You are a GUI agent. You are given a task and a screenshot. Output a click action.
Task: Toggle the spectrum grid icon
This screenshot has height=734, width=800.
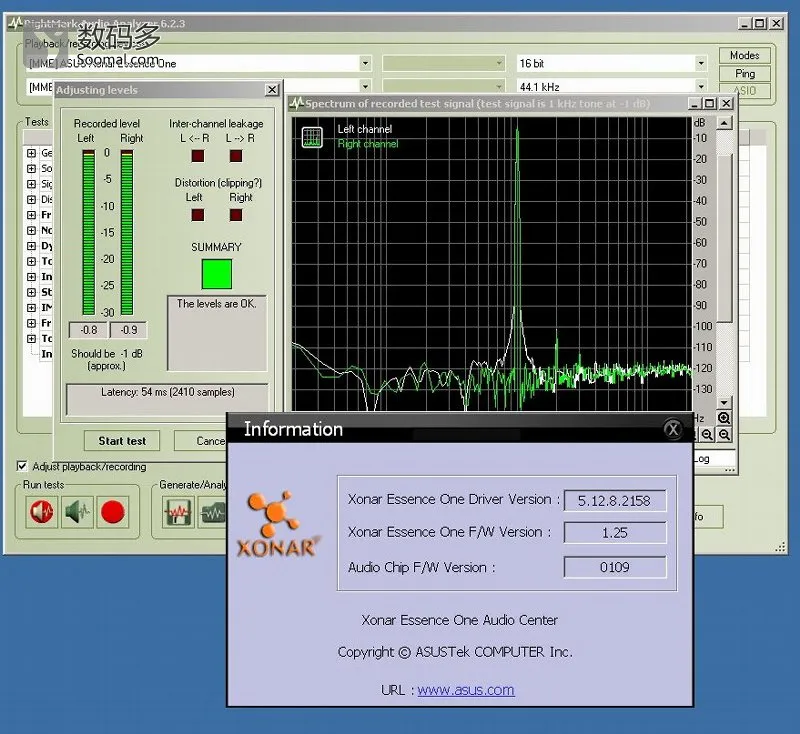click(312, 137)
